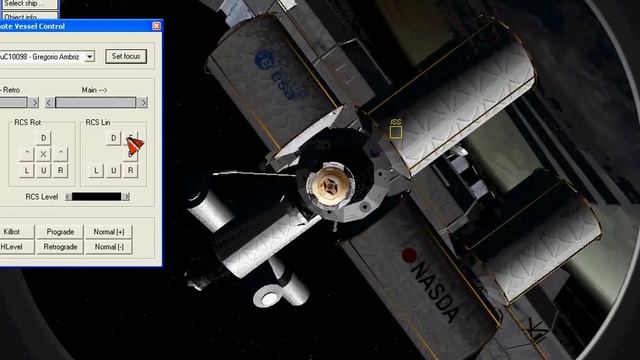The image size is (640, 360).
Task: Open the vessel selection dropdown arrow
Action: point(90,57)
